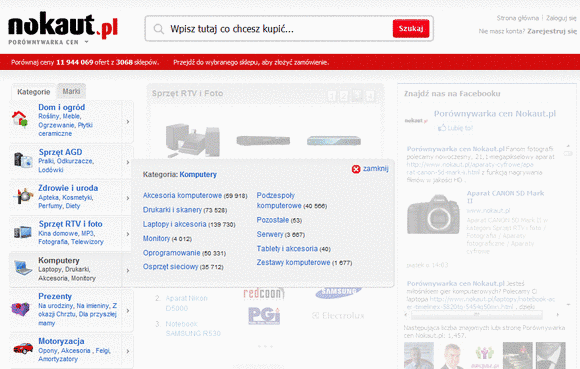
Task: Click the Dom i ogród house icon
Action: 20,119
